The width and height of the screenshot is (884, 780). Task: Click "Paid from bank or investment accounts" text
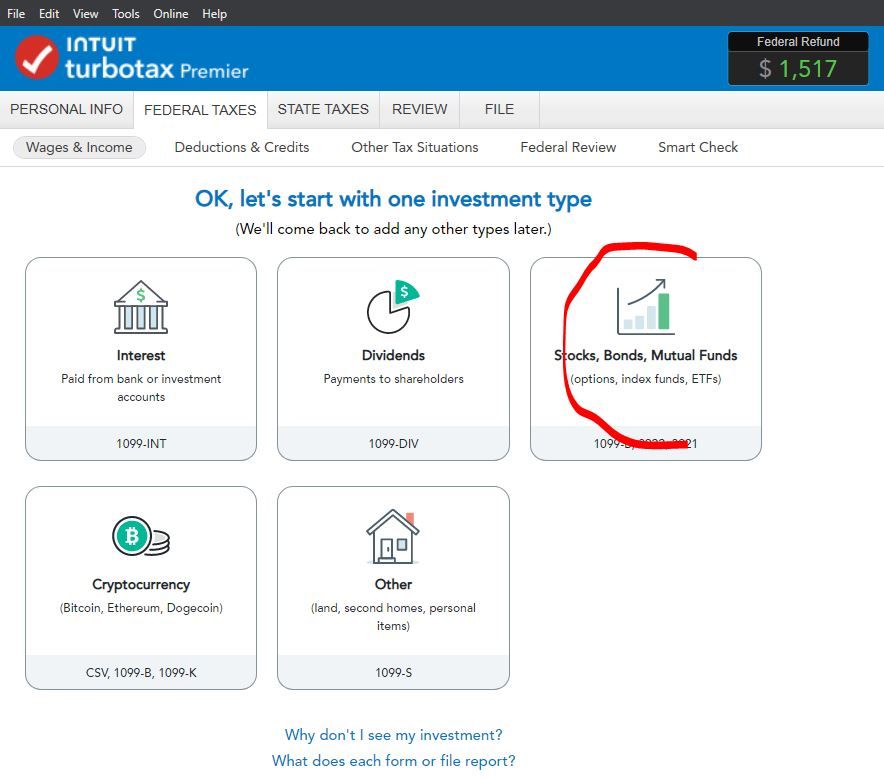[x=141, y=388]
